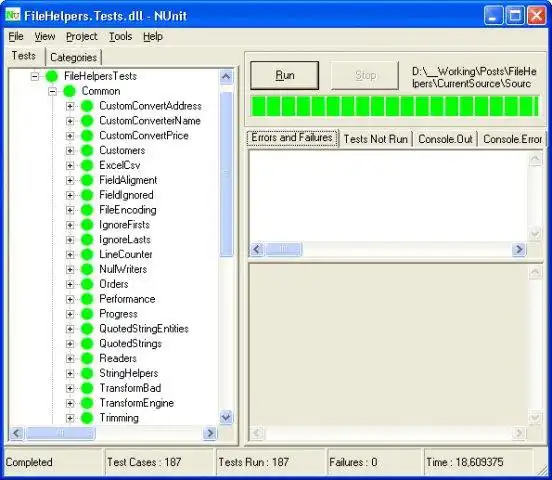This screenshot has width=552, height=480.
Task: Select the StringHelpers tree item label
Action: (129, 373)
